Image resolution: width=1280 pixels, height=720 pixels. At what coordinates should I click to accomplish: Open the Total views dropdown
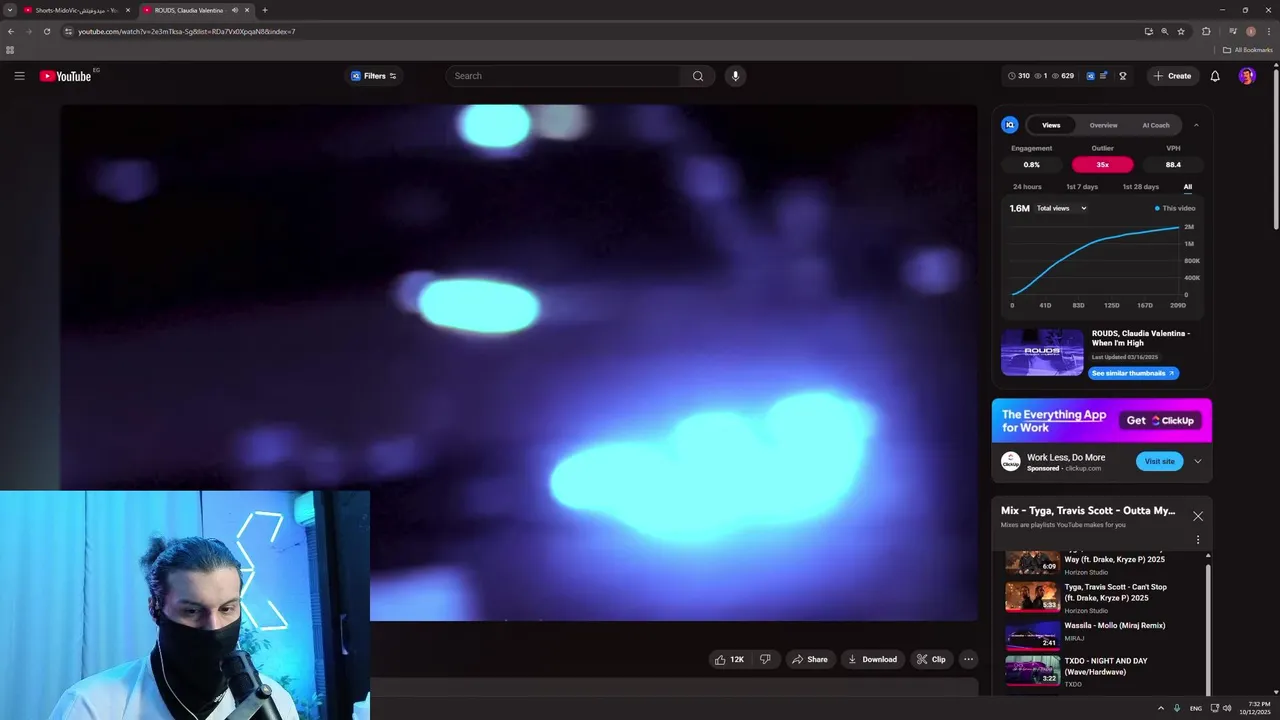pyautogui.click(x=1061, y=208)
